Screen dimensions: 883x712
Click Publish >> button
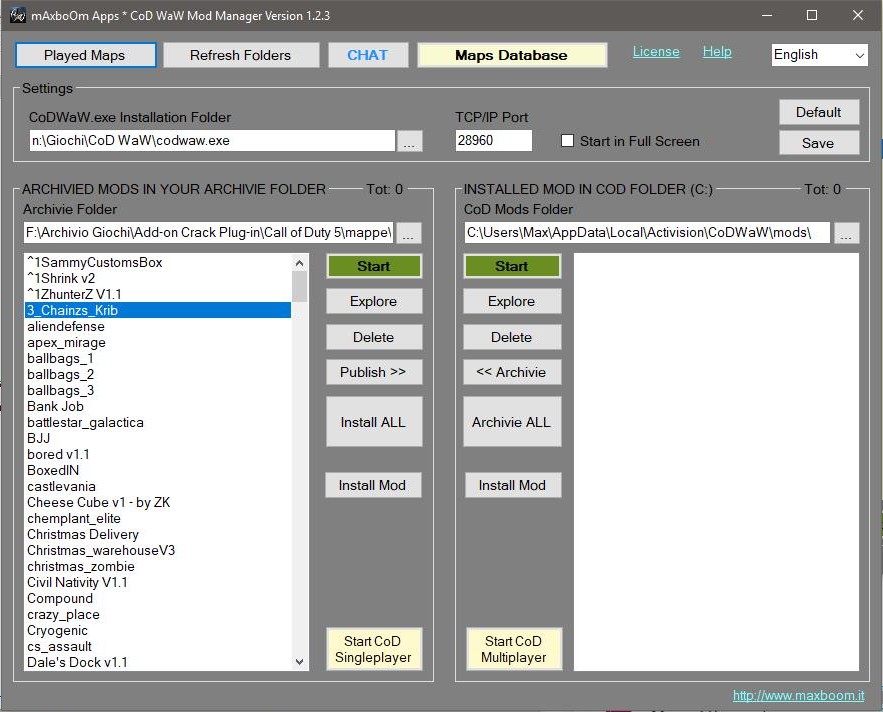(x=373, y=372)
